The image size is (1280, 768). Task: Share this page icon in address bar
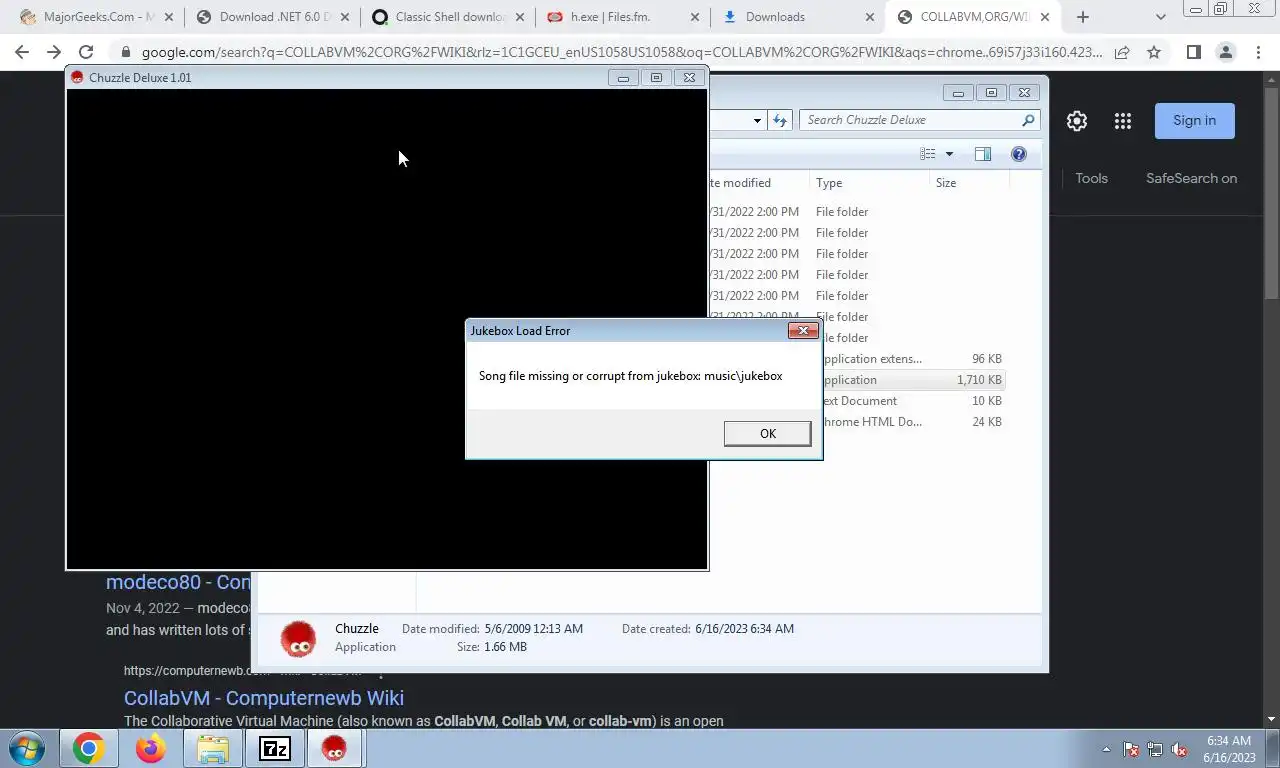coord(1122,52)
